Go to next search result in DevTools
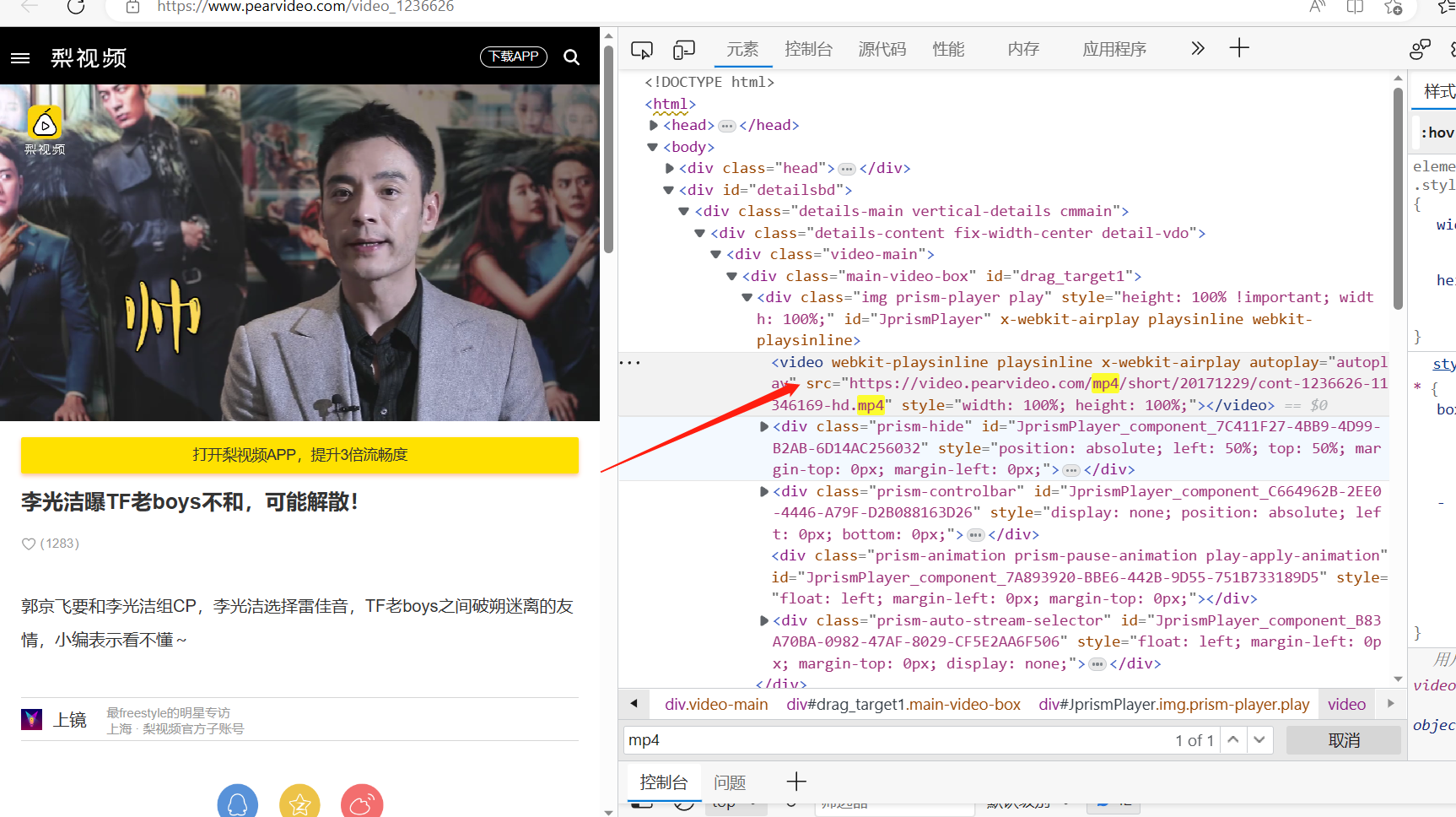 point(1259,740)
